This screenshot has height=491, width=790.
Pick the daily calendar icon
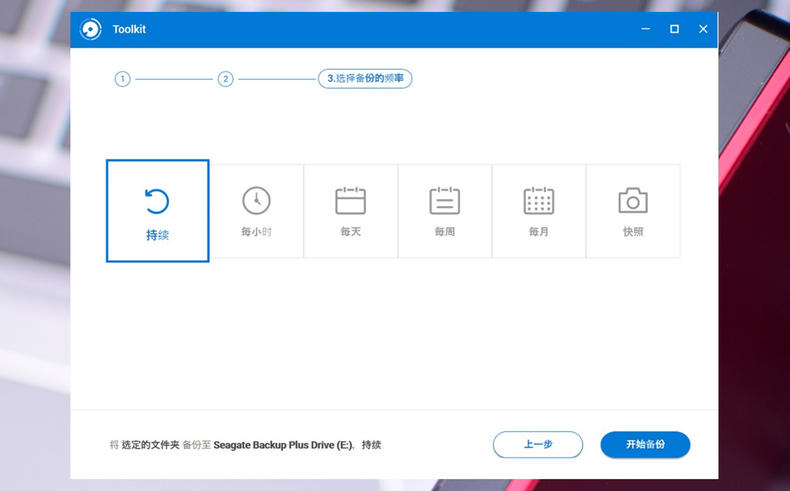(x=350, y=200)
